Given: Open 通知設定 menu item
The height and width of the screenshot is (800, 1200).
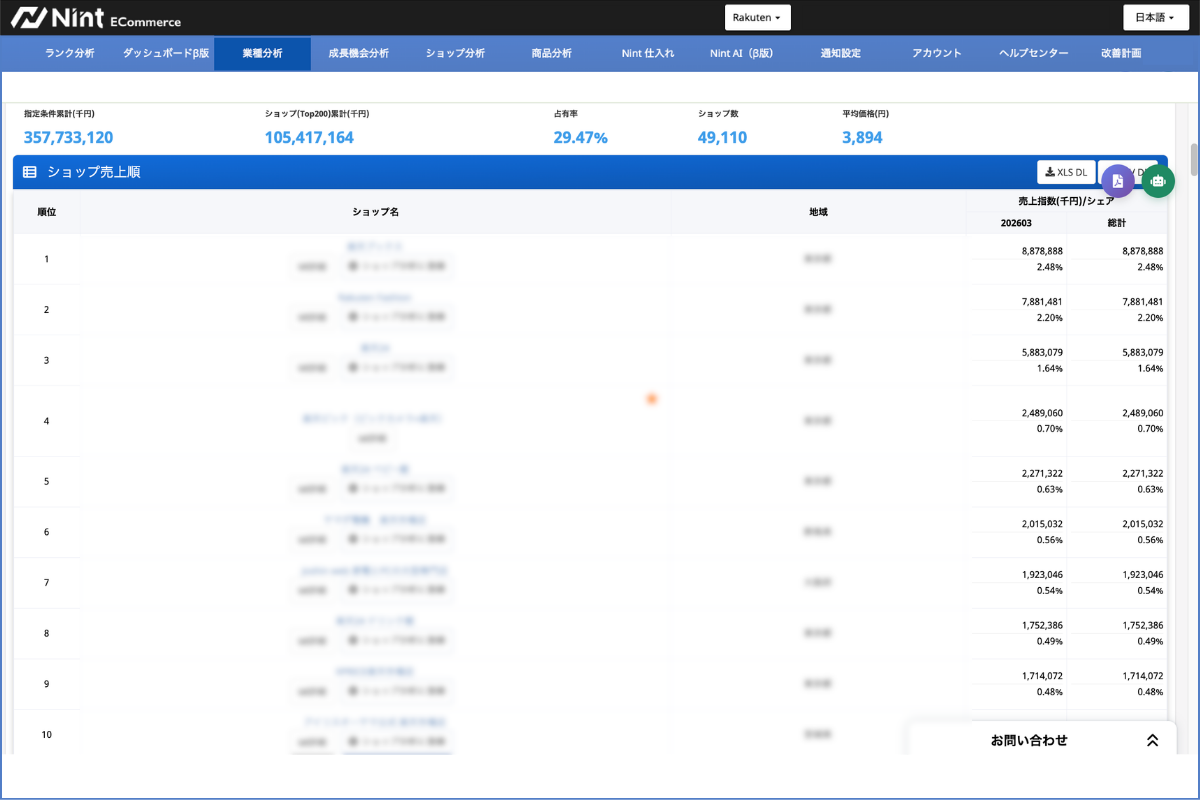Looking at the screenshot, I should pos(840,53).
